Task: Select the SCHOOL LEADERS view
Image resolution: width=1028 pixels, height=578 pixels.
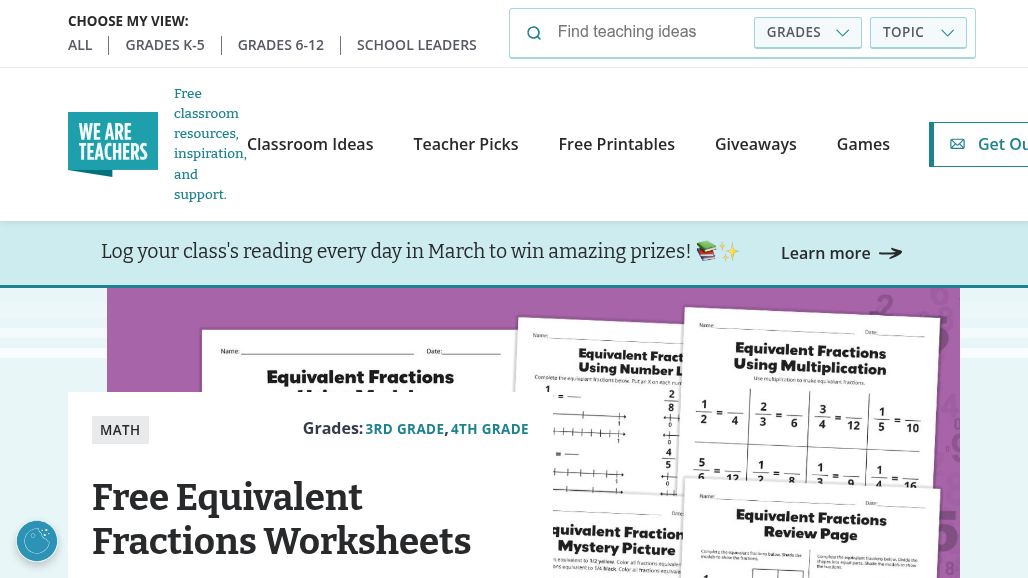Action: 416,45
